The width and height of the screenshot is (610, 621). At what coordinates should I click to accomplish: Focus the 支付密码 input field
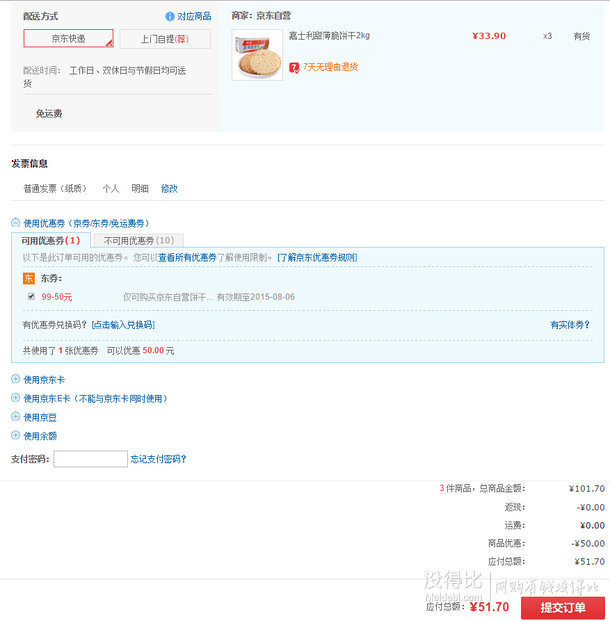(91, 459)
